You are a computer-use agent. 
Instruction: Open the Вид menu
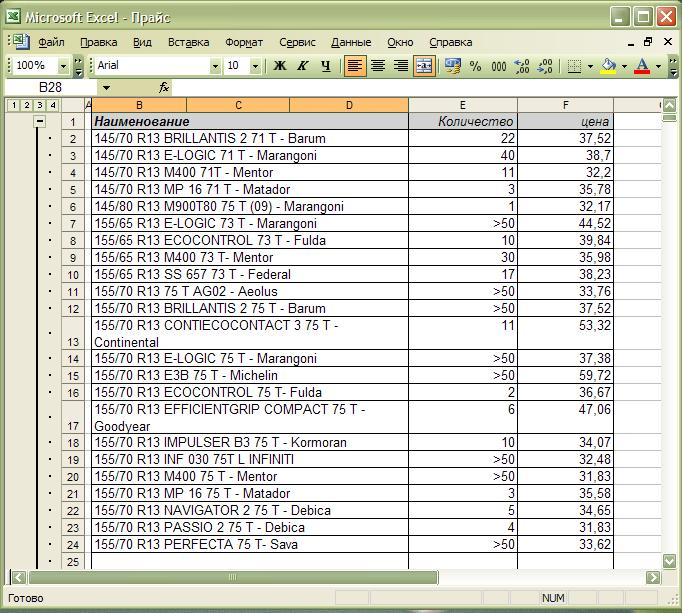point(142,42)
